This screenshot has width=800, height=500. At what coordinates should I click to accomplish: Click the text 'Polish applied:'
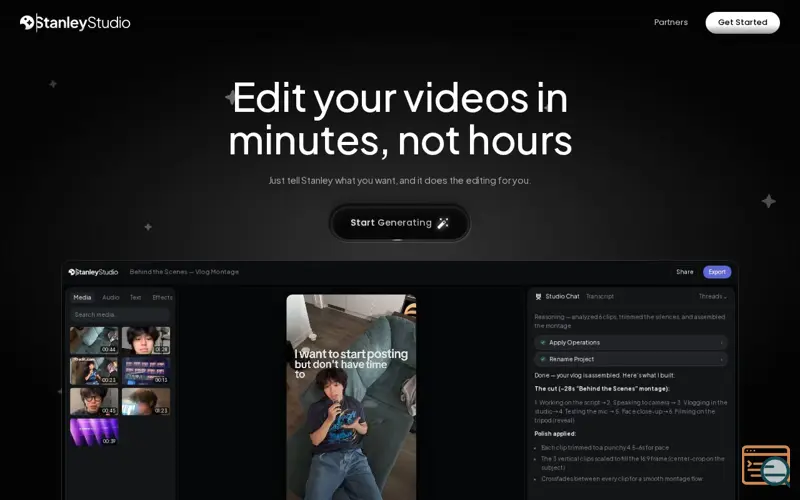pos(555,434)
